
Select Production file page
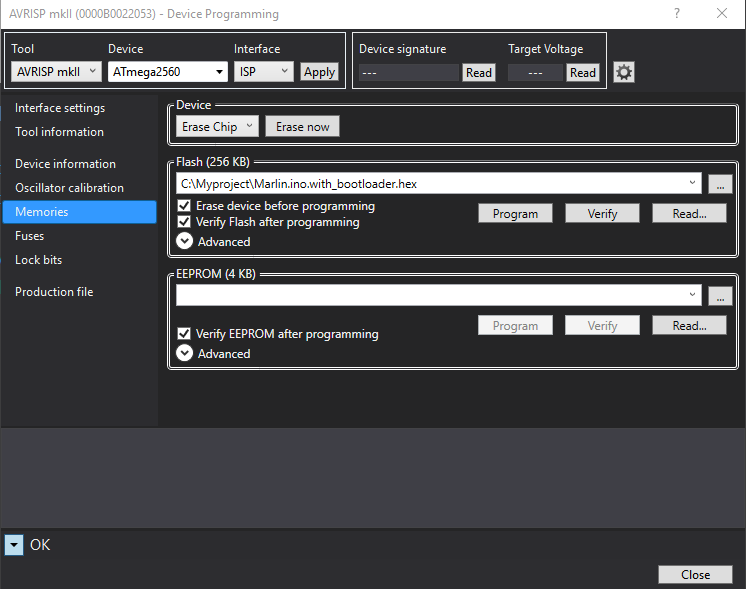coord(54,292)
